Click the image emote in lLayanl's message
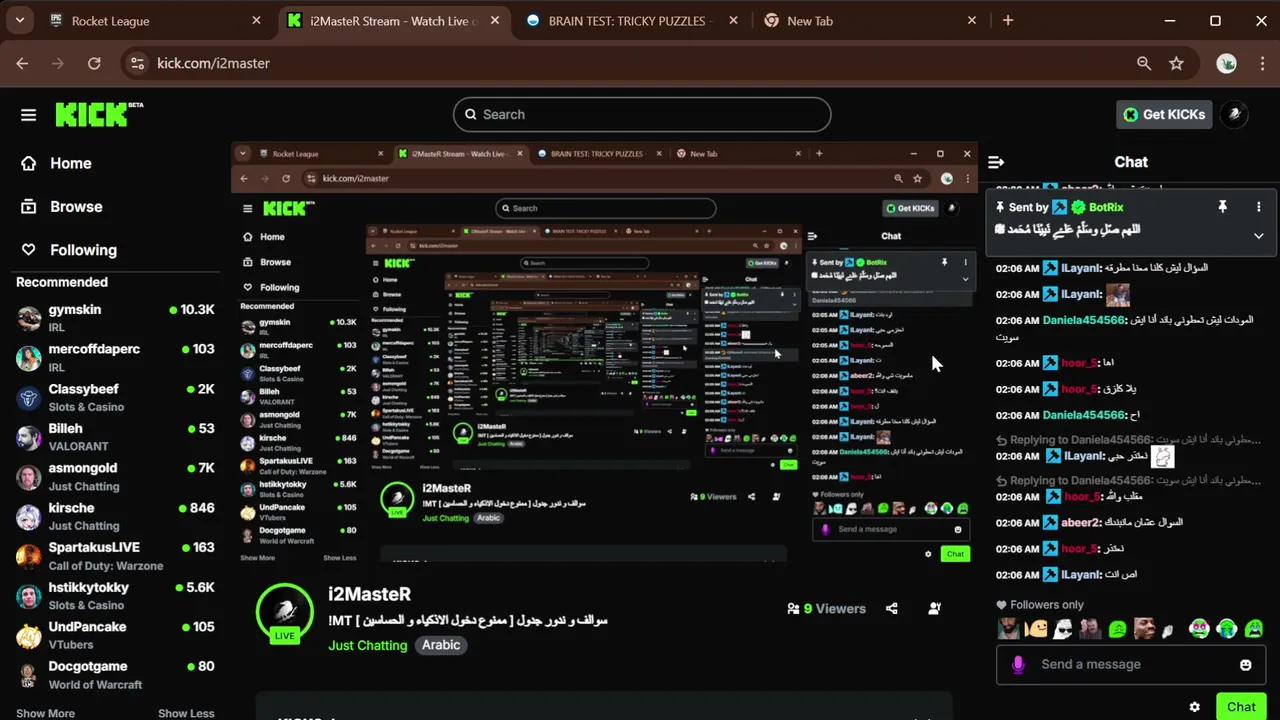The image size is (1280, 720). (1117, 294)
